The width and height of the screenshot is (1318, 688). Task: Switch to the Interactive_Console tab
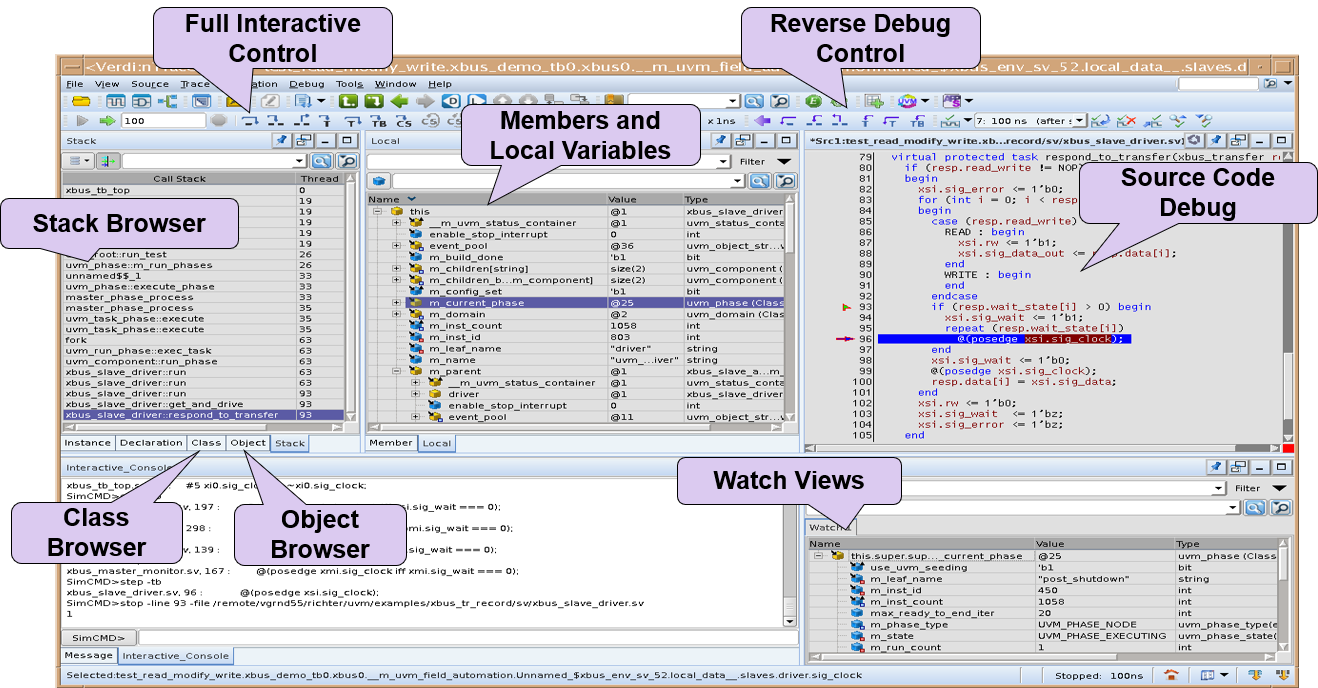(x=176, y=656)
